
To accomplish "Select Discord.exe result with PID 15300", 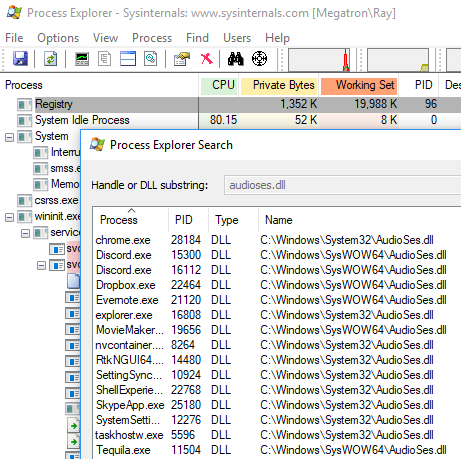I will coord(277,255).
